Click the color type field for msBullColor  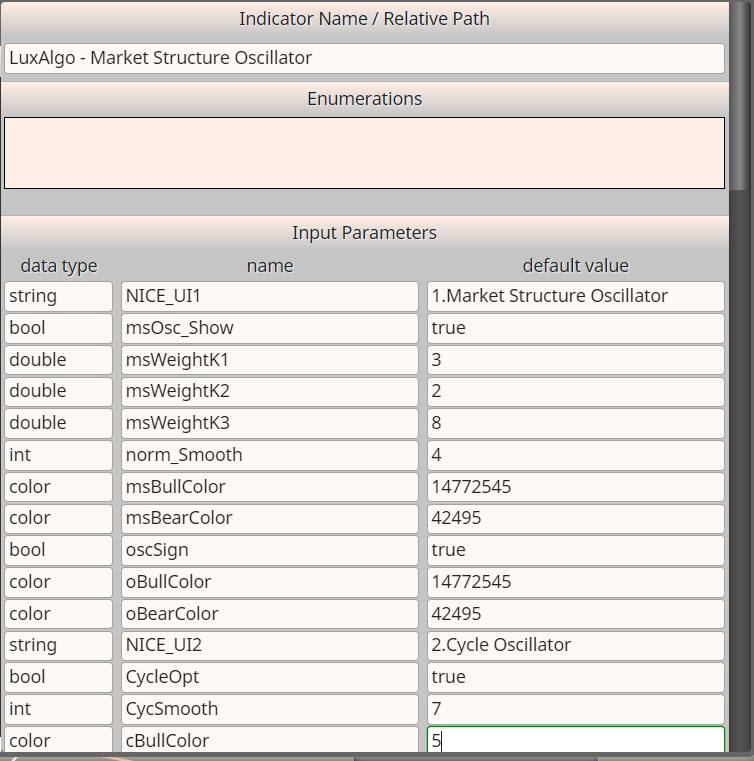click(x=58, y=487)
